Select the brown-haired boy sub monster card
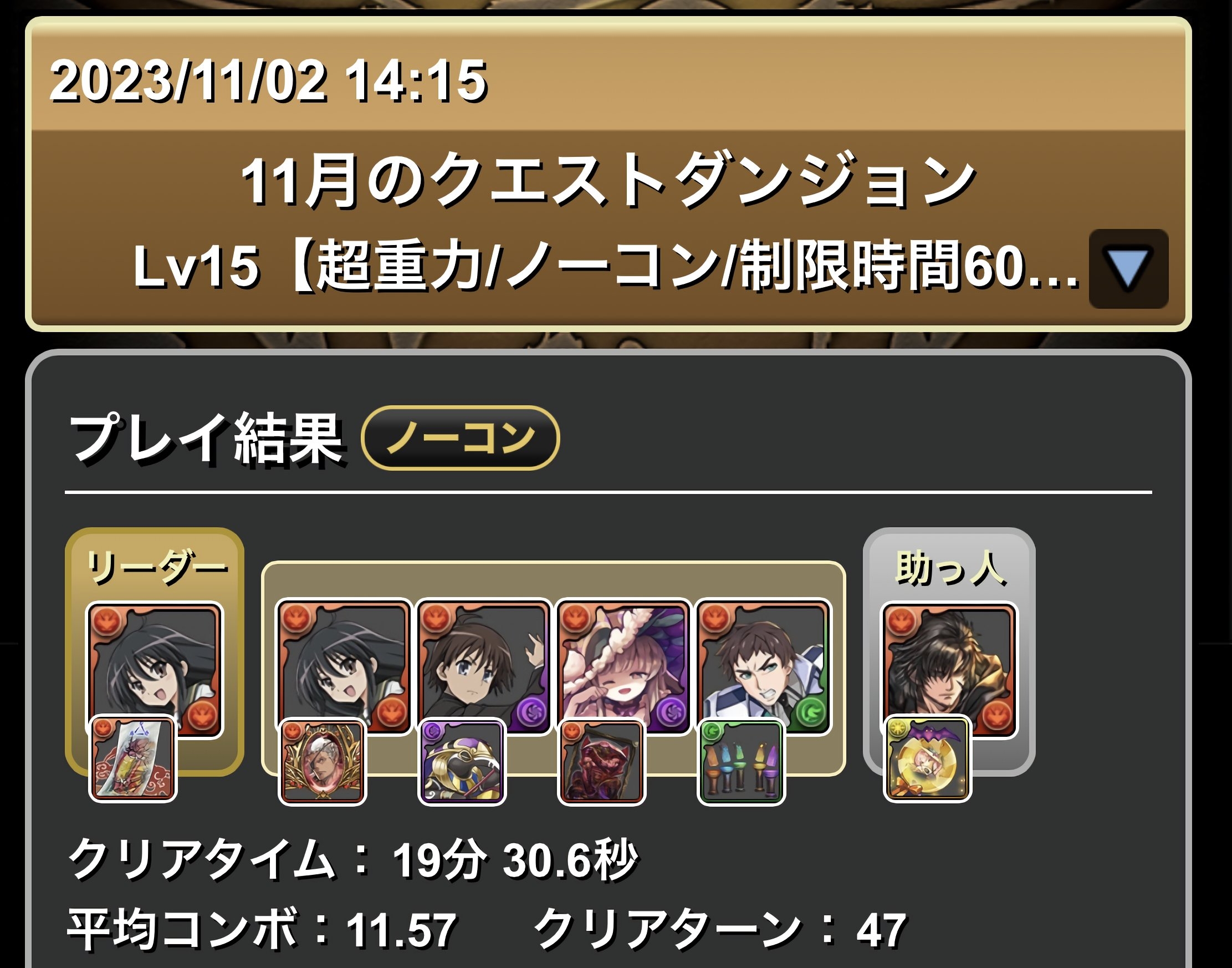 click(x=483, y=667)
